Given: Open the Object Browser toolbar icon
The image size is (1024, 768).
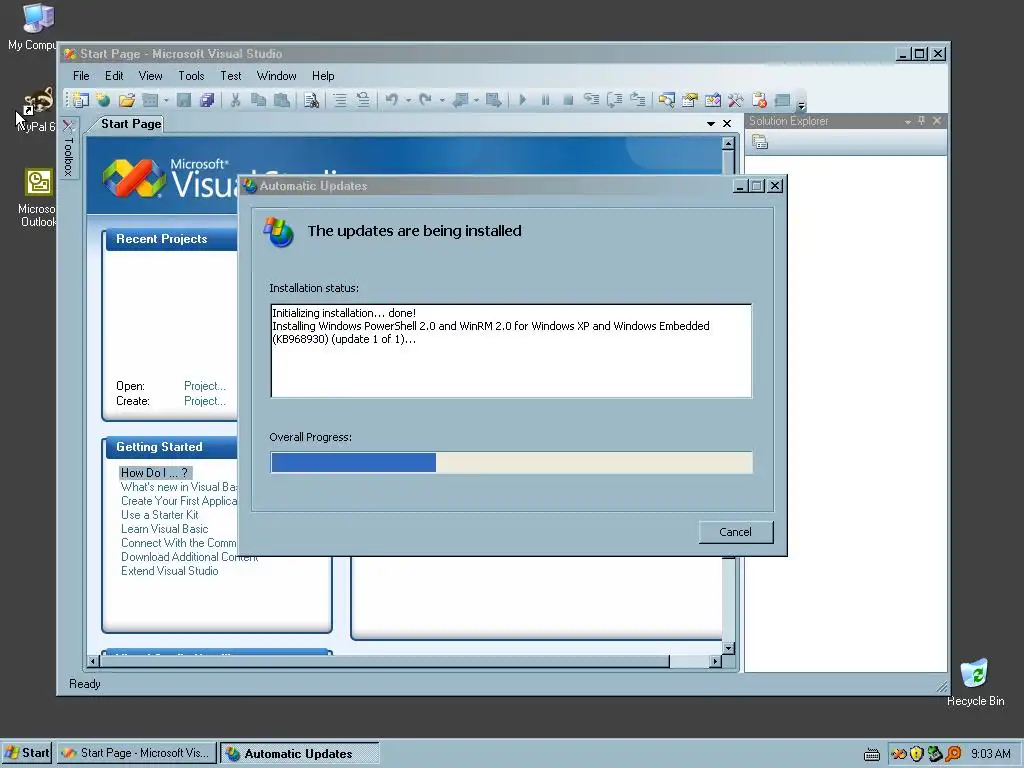Looking at the screenshot, I should pos(712,100).
